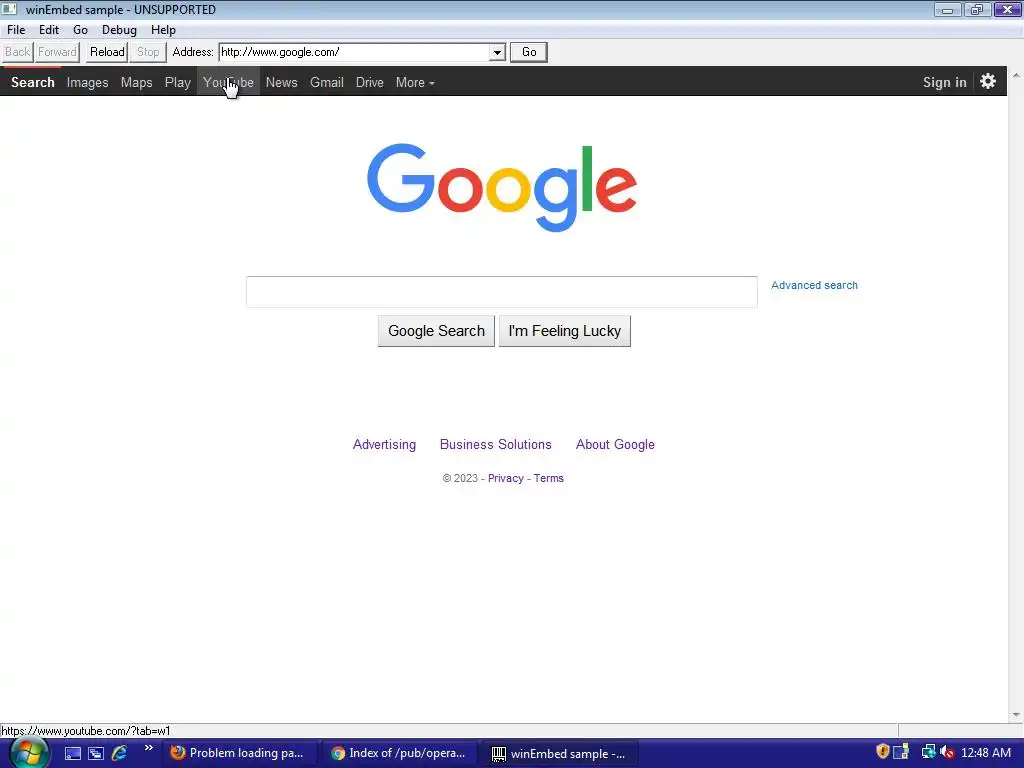Click the muted volume tray icon
1024x768 pixels.
(x=947, y=752)
